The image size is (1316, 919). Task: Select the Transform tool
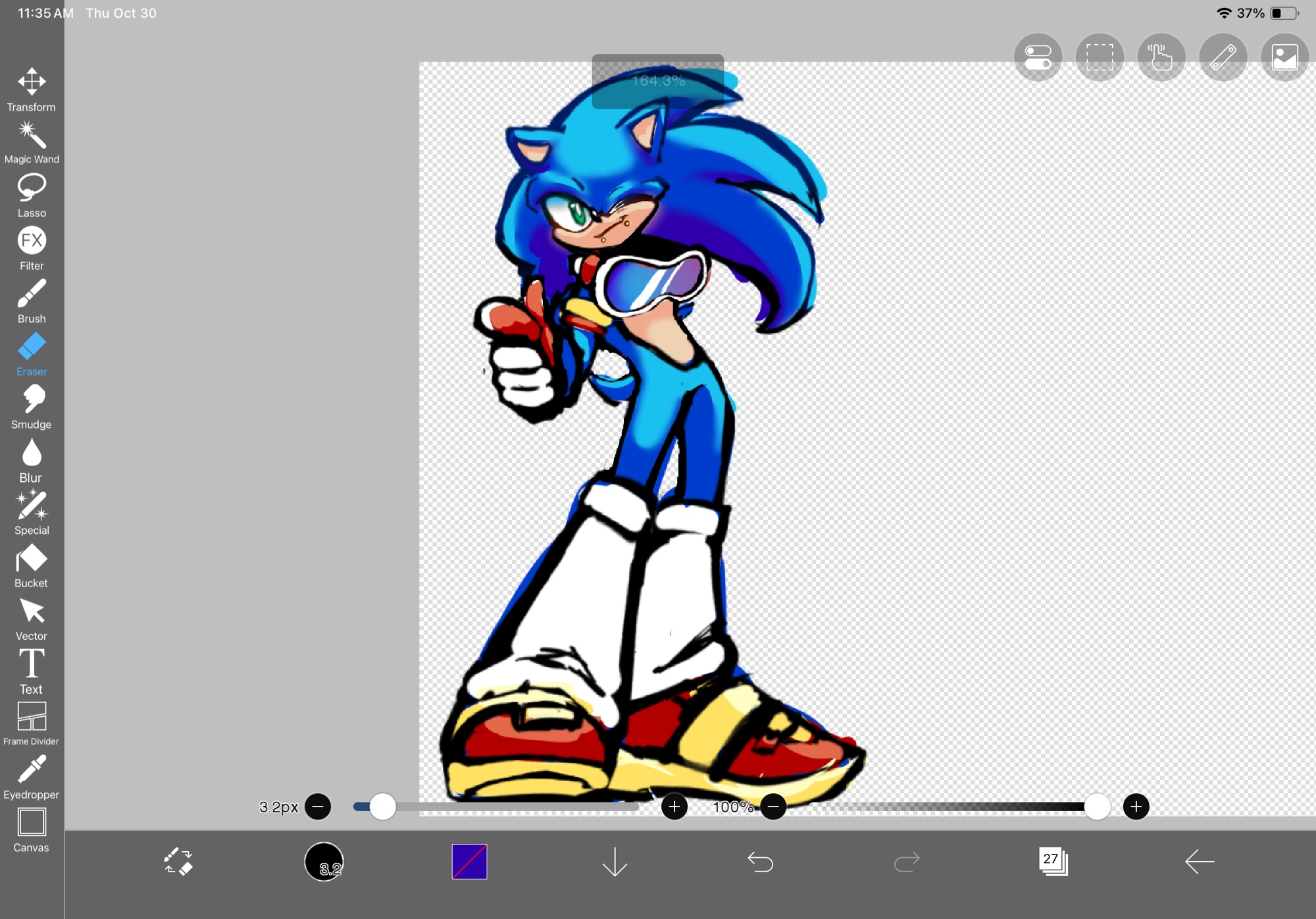[32, 90]
